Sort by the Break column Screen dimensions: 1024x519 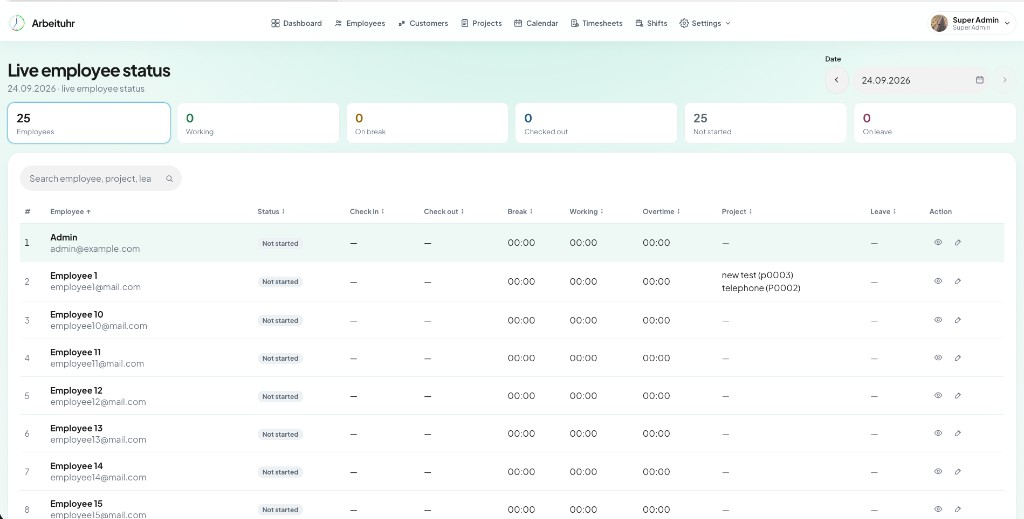coord(520,212)
